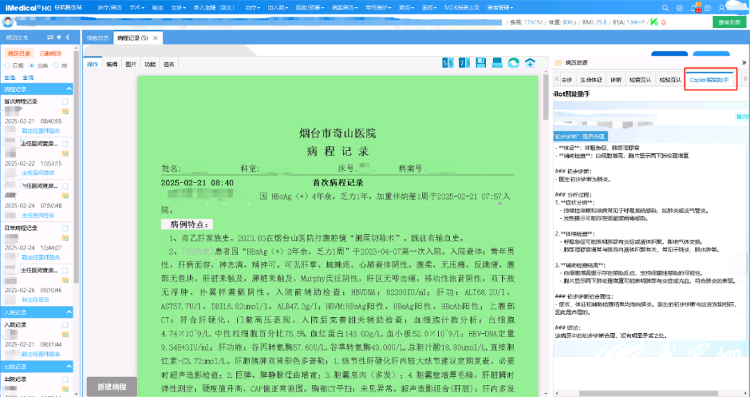Open the user account icon in header
The width and height of the screenshot is (750, 397).
click(x=722, y=8)
